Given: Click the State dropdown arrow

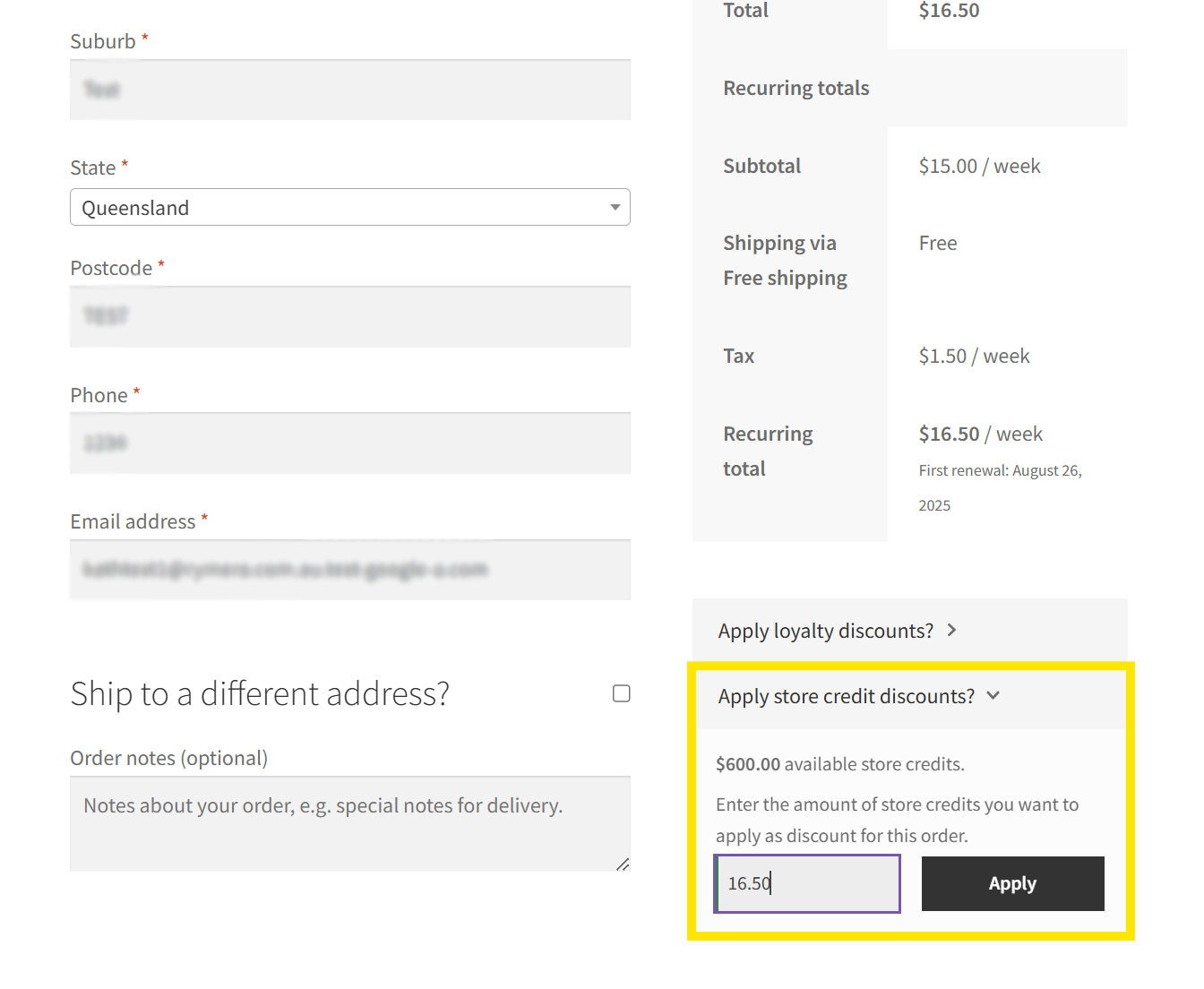Looking at the screenshot, I should (615, 208).
